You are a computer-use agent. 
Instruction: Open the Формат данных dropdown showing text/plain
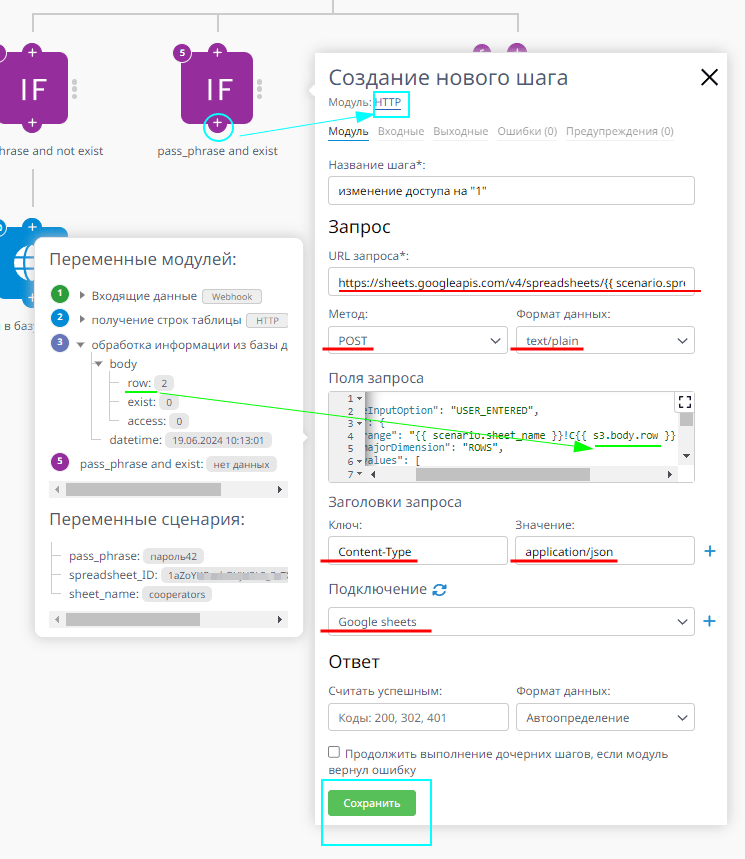point(604,341)
